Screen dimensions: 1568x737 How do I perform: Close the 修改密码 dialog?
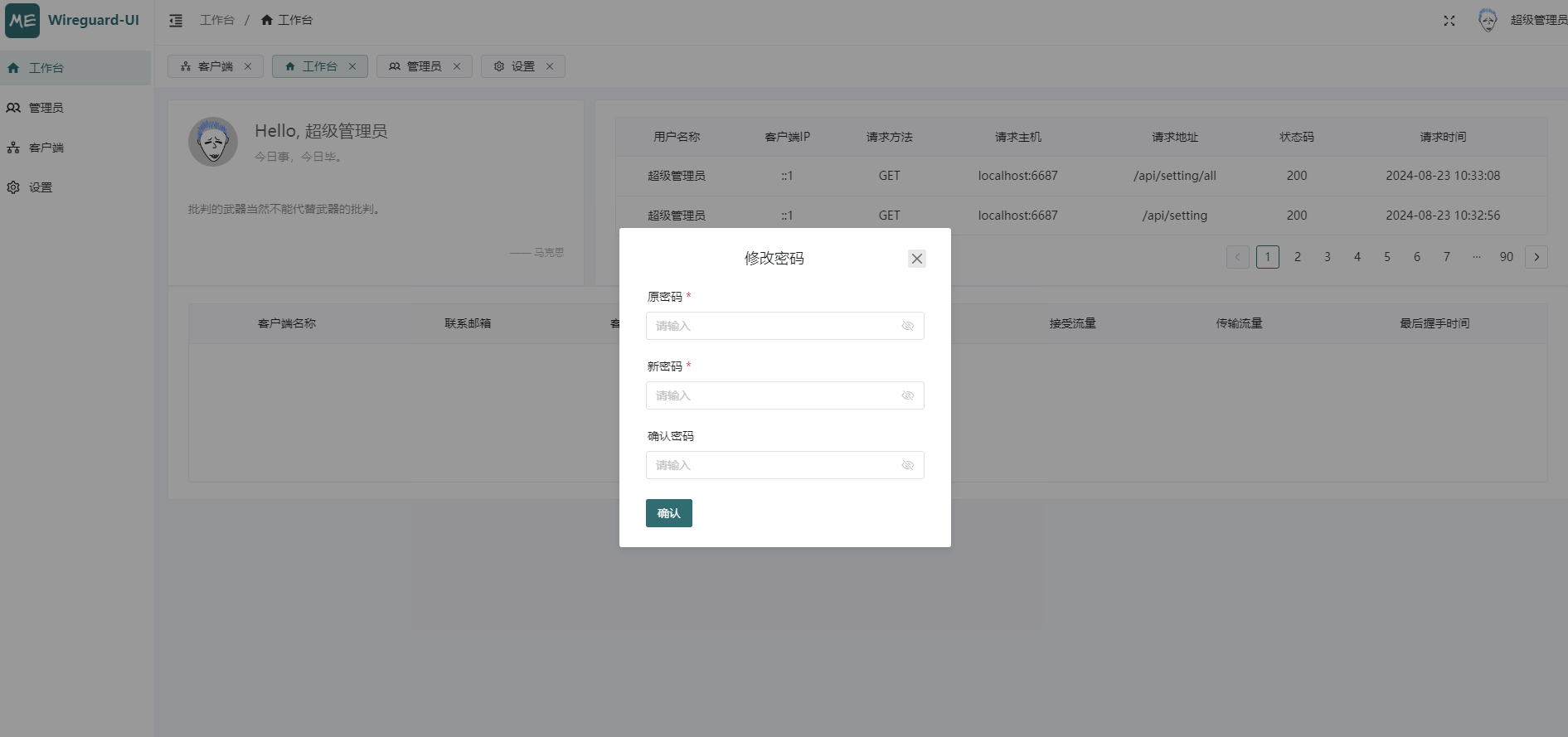tap(916, 259)
